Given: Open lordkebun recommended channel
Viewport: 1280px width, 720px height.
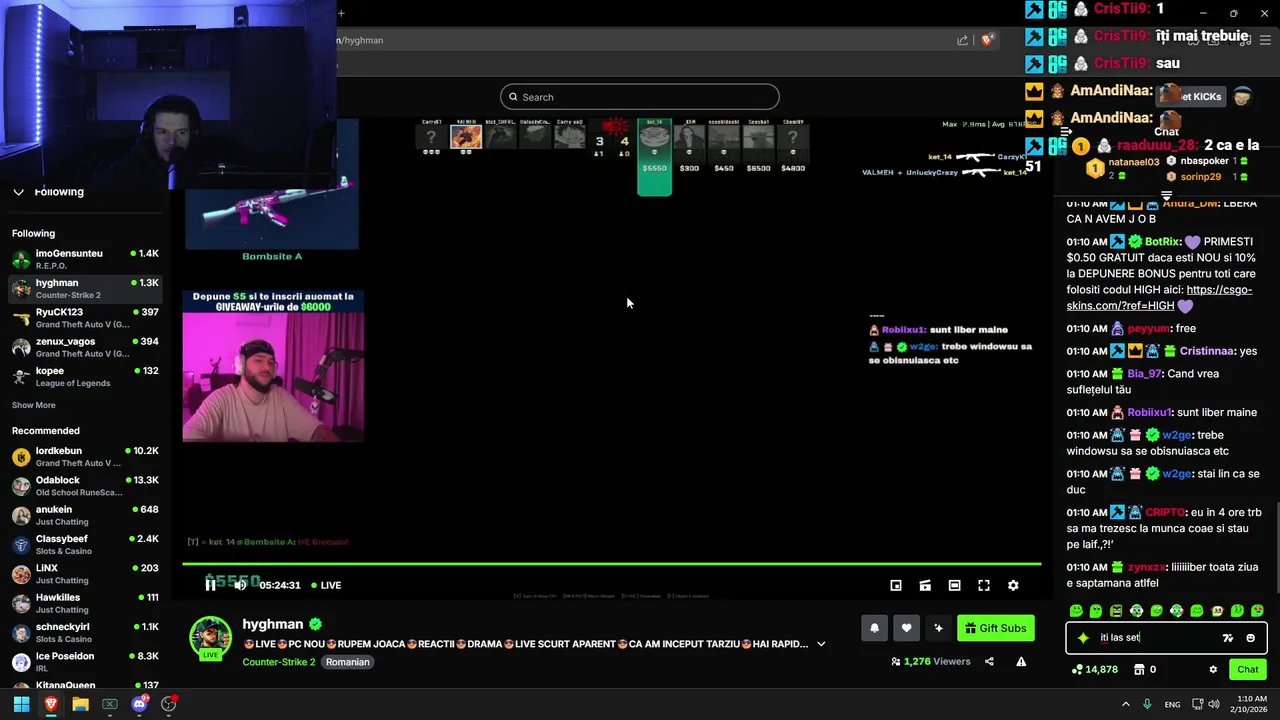Looking at the screenshot, I should pyautogui.click(x=85, y=457).
